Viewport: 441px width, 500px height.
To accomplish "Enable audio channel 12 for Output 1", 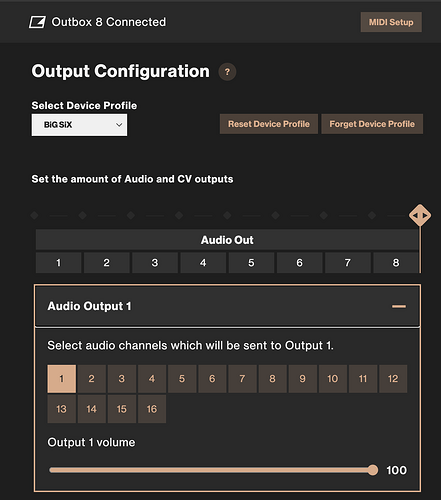I will 393,379.
